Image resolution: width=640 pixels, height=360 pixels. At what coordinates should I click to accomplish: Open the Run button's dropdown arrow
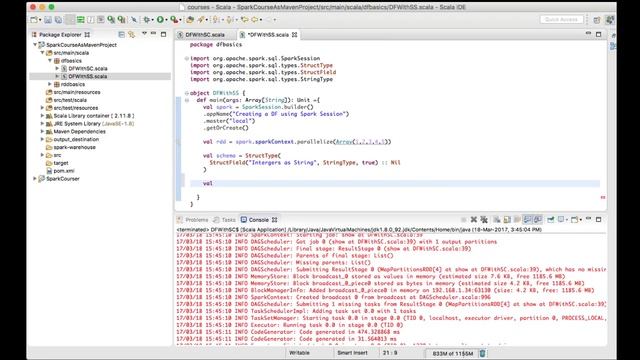[x=166, y=20]
